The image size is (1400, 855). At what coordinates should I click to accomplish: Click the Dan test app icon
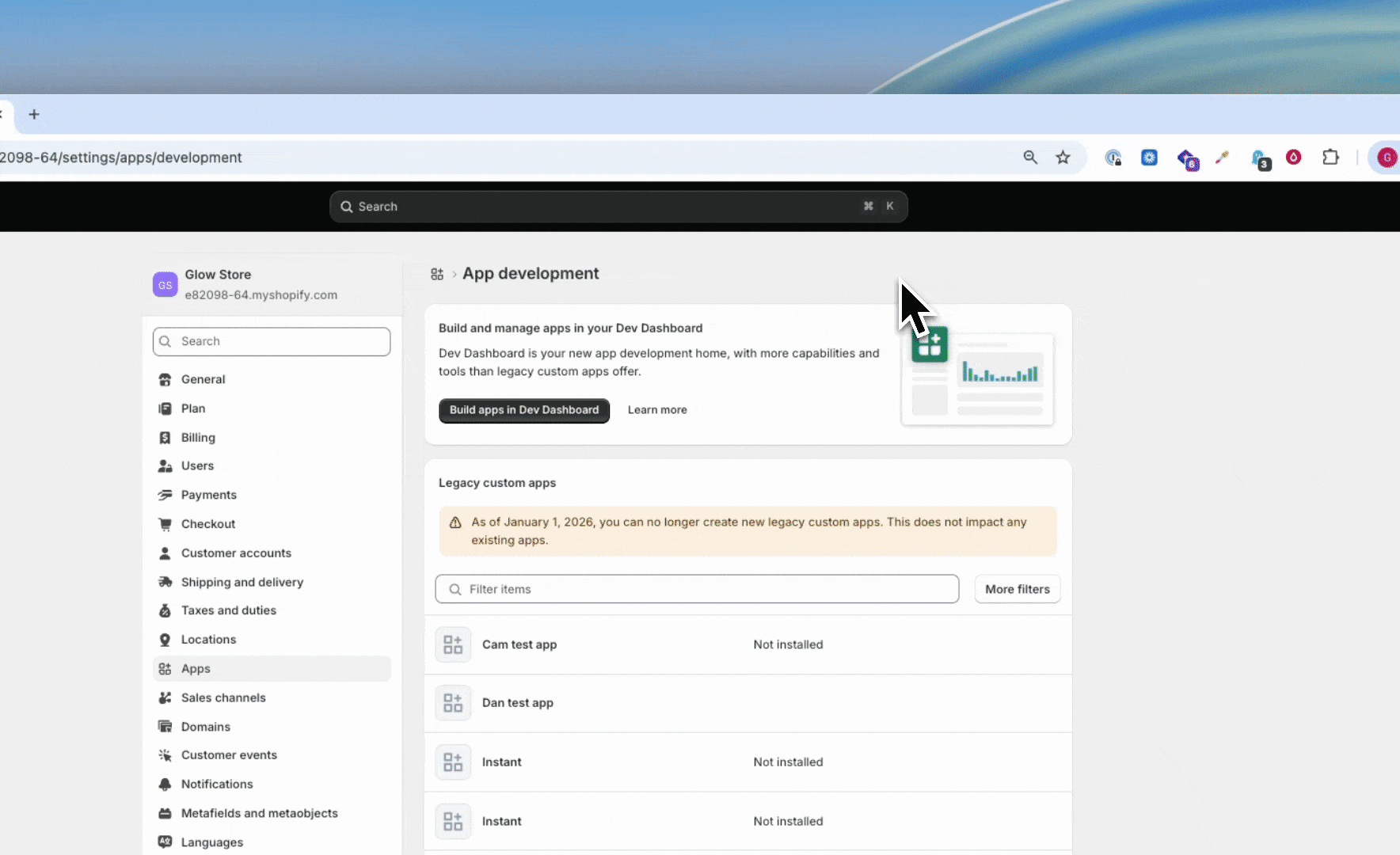pyautogui.click(x=453, y=703)
